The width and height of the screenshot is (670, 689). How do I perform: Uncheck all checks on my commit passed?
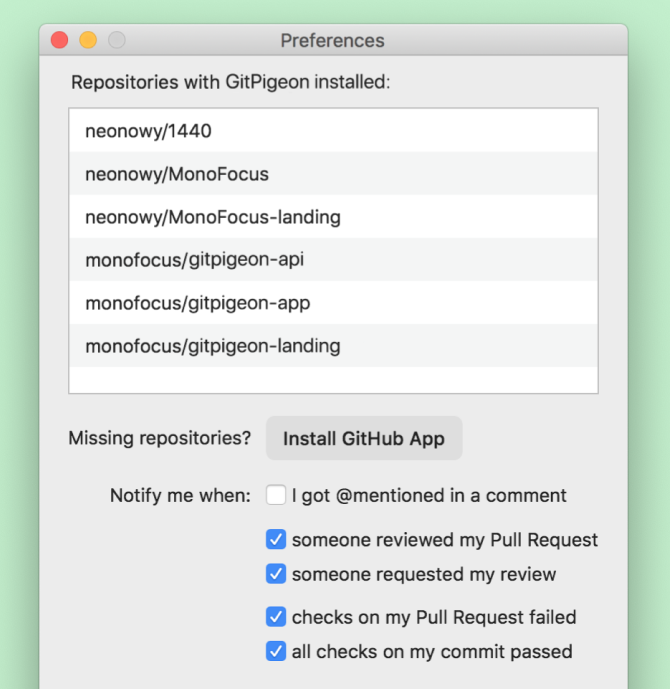(x=276, y=651)
